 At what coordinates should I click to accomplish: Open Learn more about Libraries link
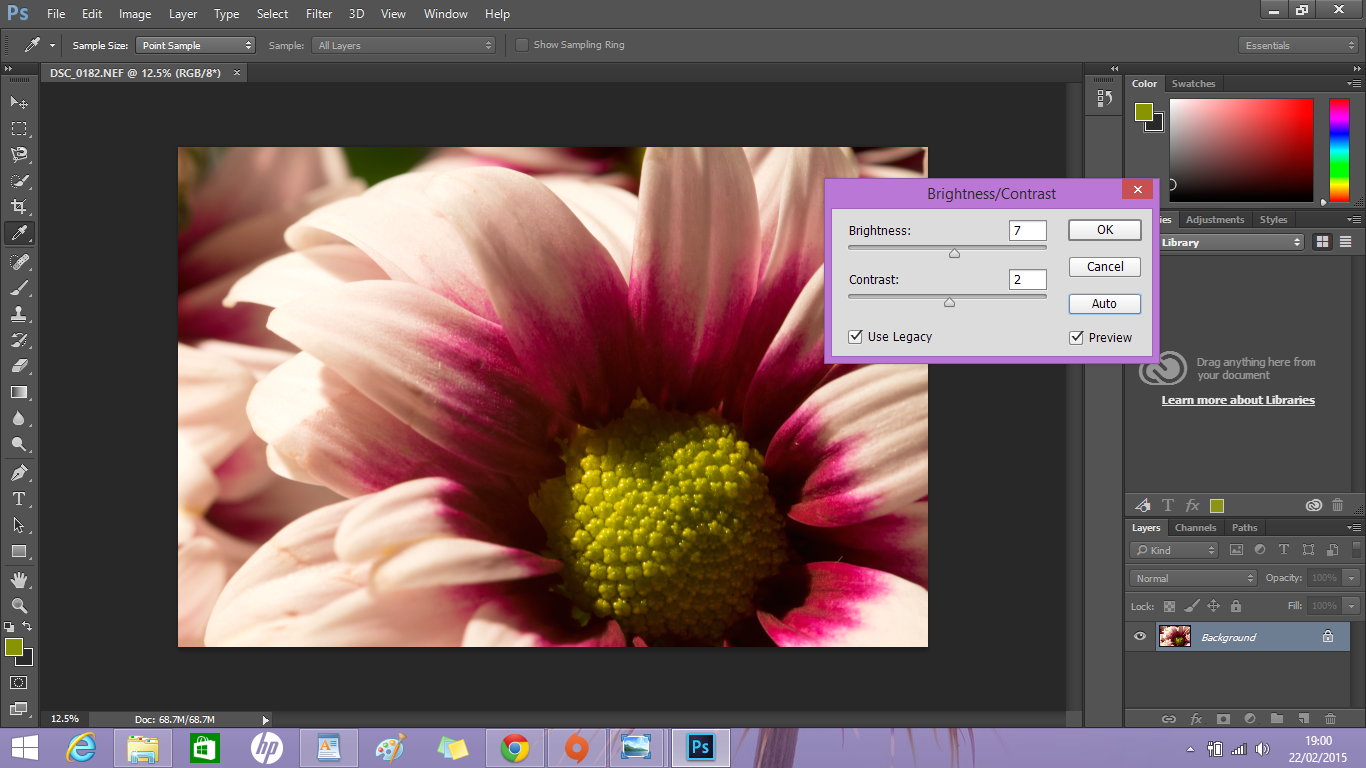(x=1238, y=400)
